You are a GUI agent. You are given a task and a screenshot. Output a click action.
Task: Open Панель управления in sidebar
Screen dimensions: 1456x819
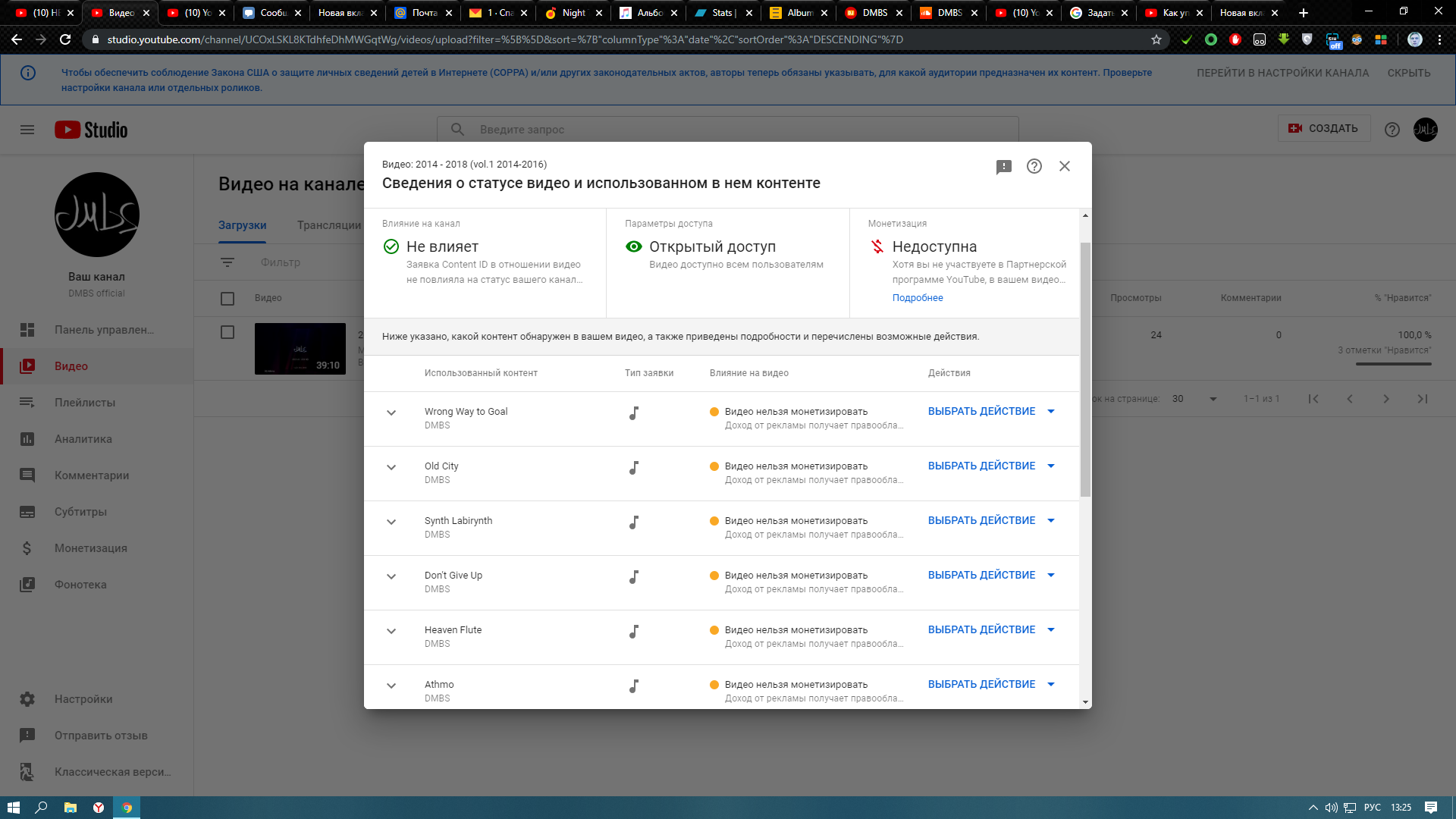click(97, 330)
